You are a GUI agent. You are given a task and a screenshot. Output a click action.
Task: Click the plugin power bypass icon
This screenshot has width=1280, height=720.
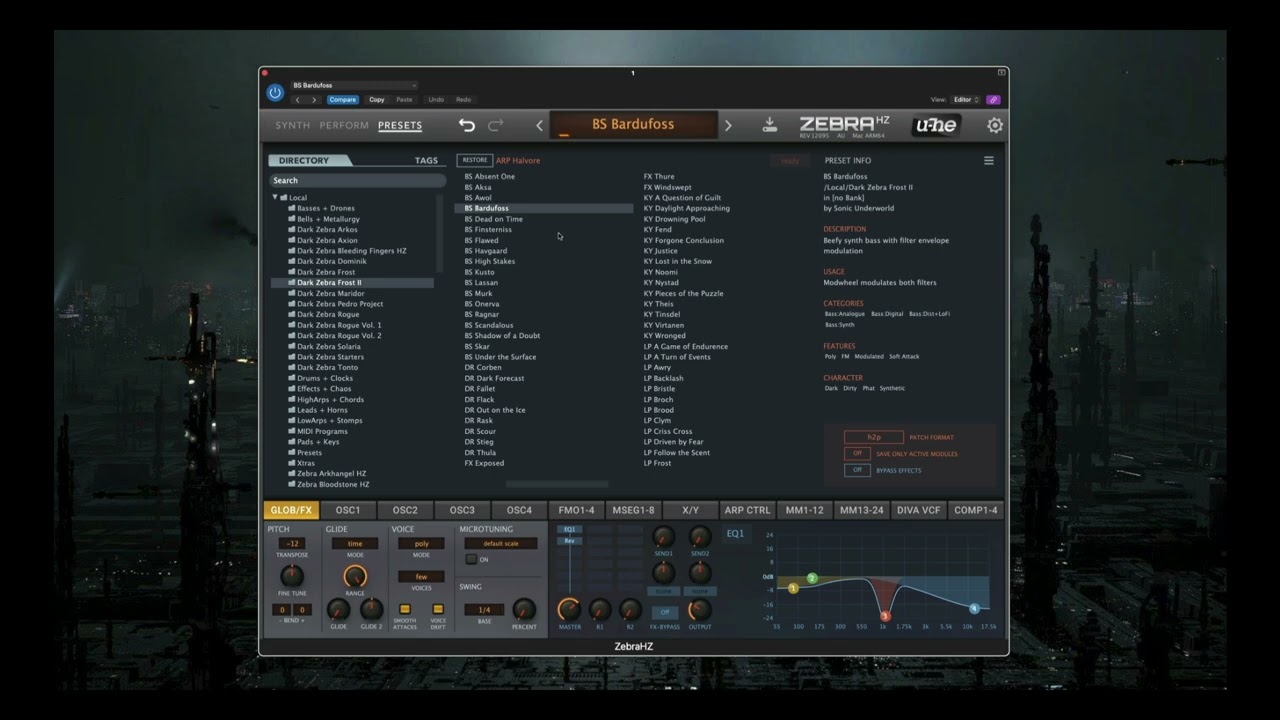tap(275, 93)
